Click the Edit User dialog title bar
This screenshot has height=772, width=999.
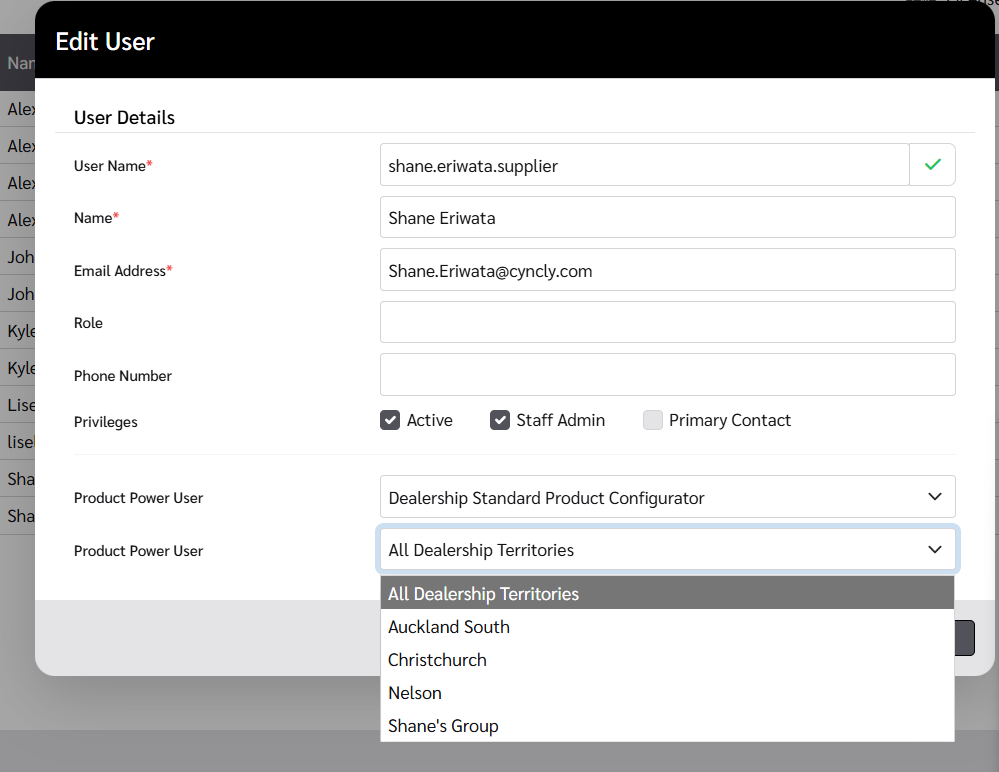coord(500,42)
